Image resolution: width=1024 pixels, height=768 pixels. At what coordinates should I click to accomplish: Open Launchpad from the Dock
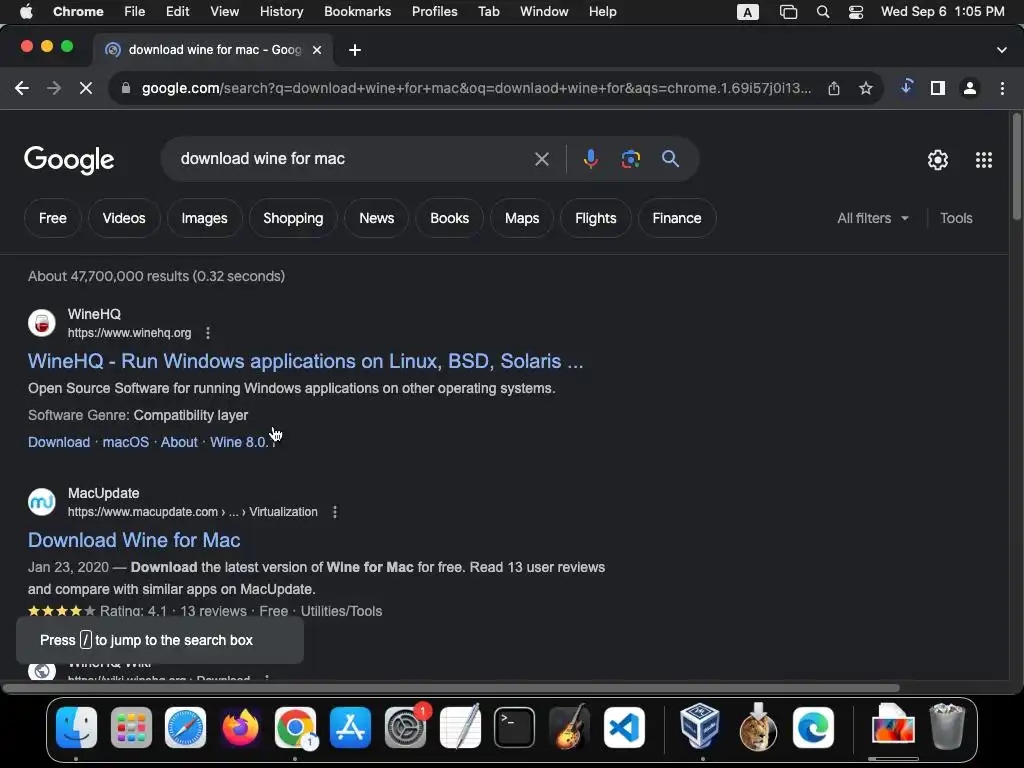point(131,727)
